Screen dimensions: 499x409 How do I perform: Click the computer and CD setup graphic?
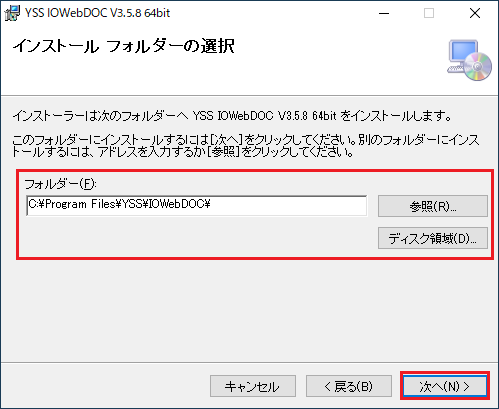click(x=470, y=60)
